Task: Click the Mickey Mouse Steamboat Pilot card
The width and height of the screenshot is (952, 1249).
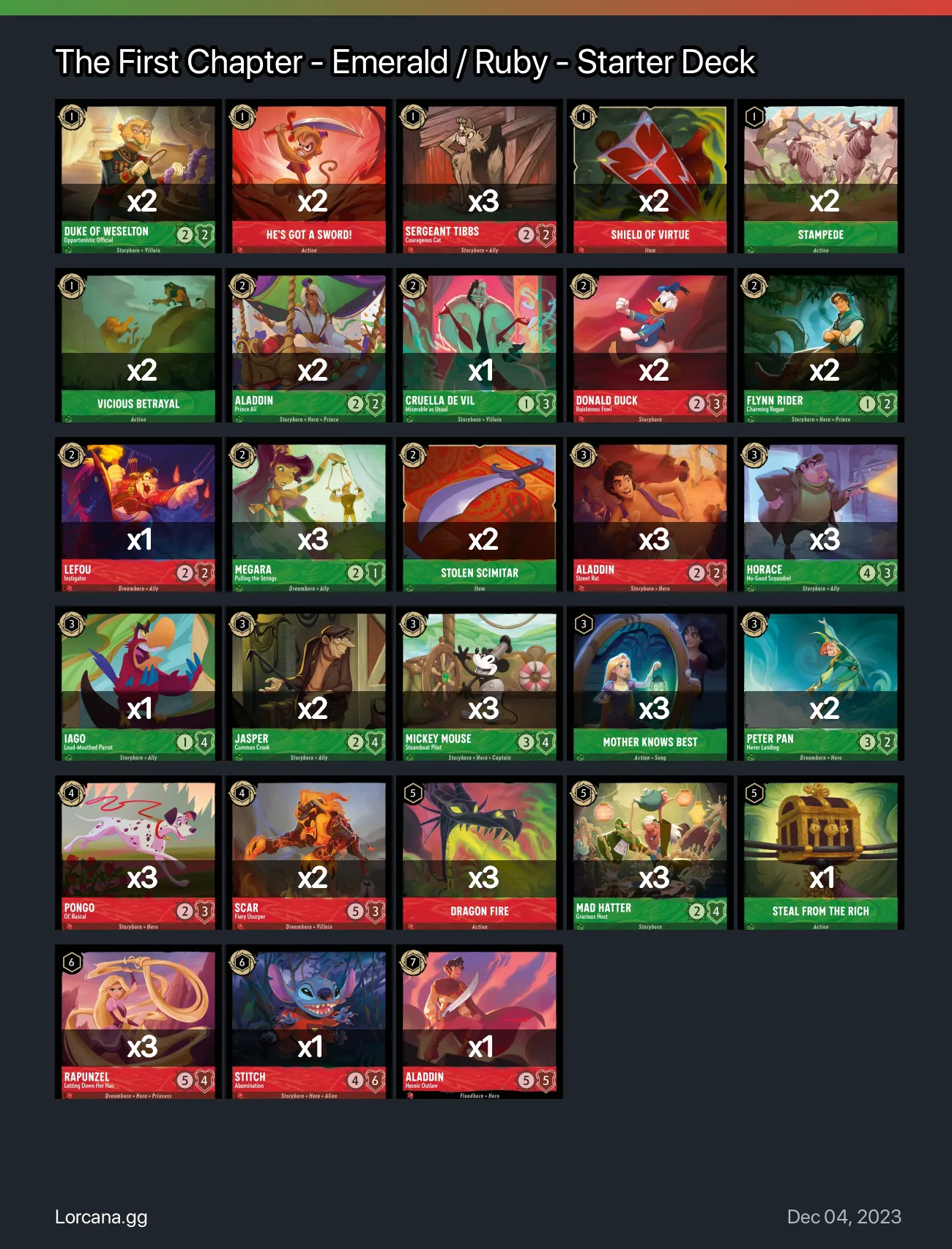Action: 480,684
